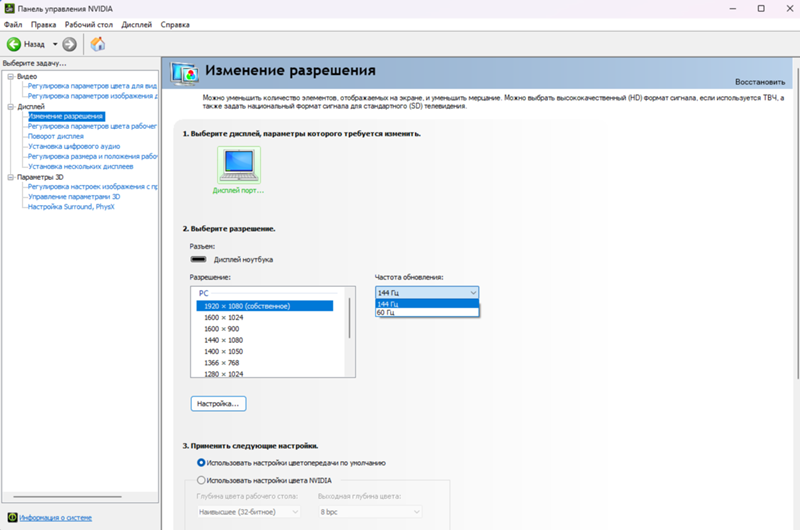Open the Home icon in toolbar
The height and width of the screenshot is (530, 800).
[x=98, y=44]
